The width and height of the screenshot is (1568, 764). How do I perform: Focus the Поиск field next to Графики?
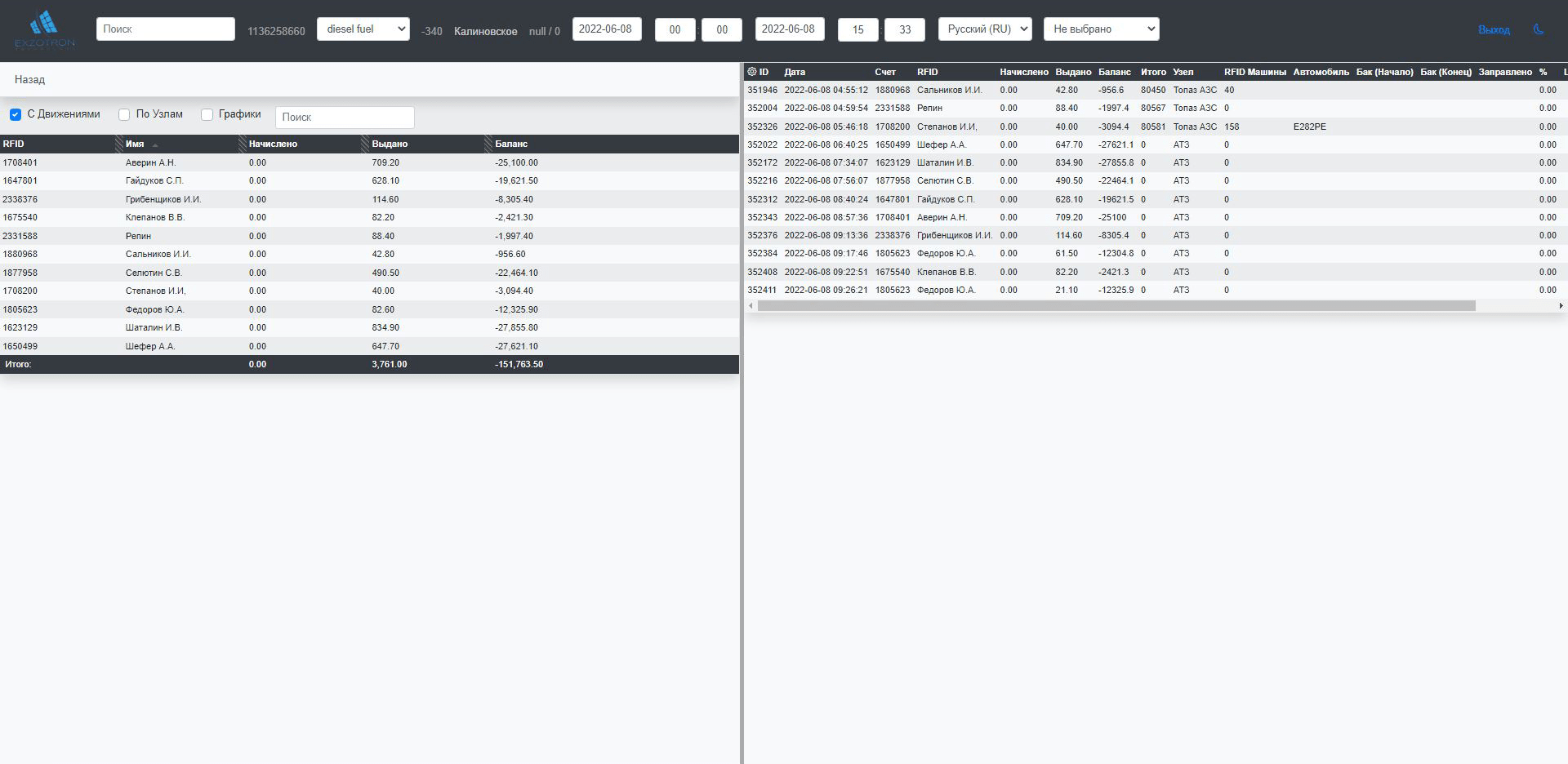(x=345, y=118)
